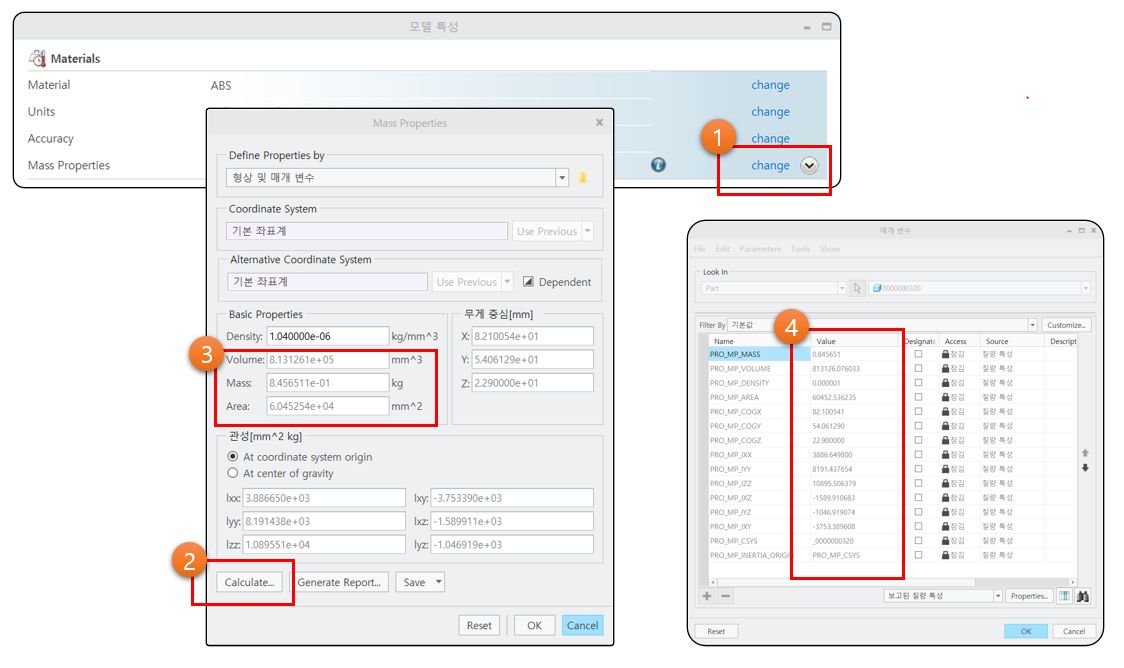The width and height of the screenshot is (1124, 668).
Task: Click the lock icon on the PRO_MP_VOLUME row
Action: [946, 368]
